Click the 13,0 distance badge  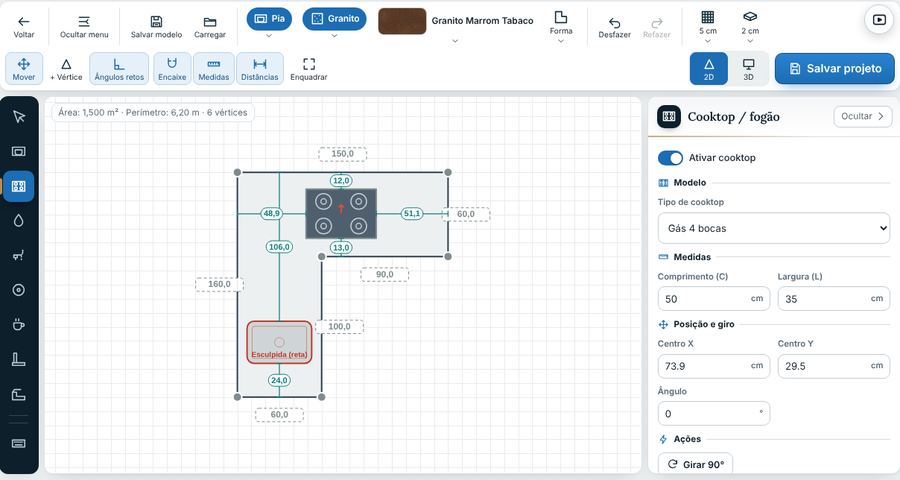(x=341, y=247)
